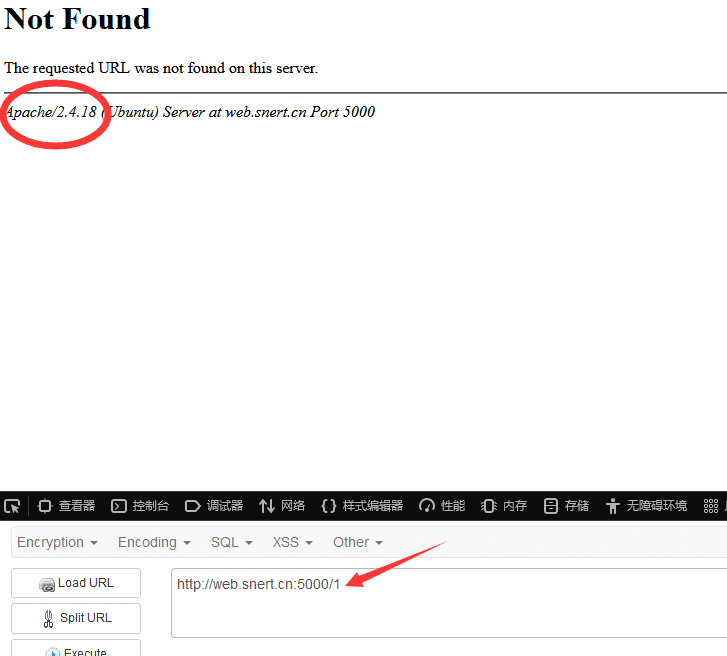Click the grid icon at devtools bar end

tap(711, 506)
